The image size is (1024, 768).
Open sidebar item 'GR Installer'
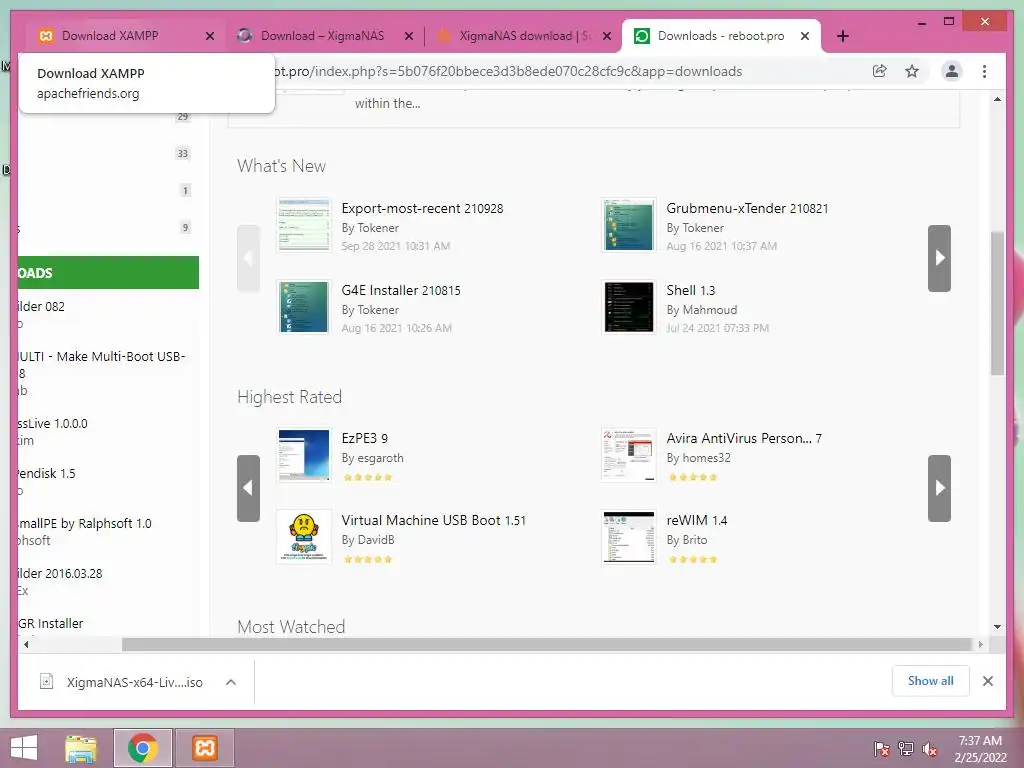[51, 624]
